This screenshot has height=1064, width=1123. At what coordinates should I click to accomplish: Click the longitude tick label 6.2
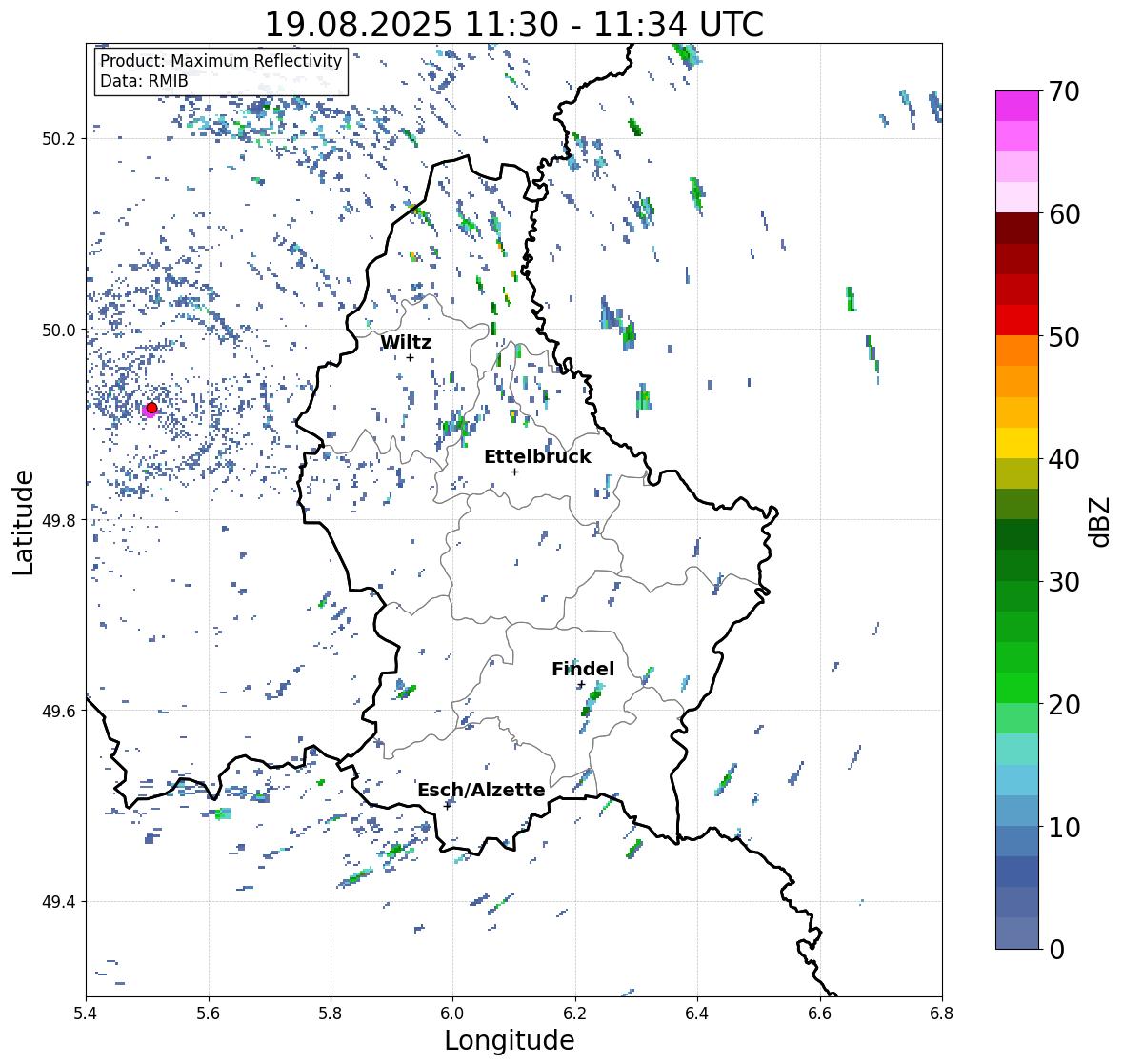click(575, 1014)
